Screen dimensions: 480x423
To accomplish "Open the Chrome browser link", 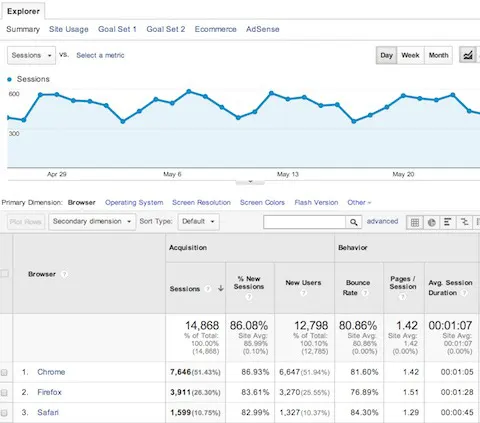I will (51, 372).
